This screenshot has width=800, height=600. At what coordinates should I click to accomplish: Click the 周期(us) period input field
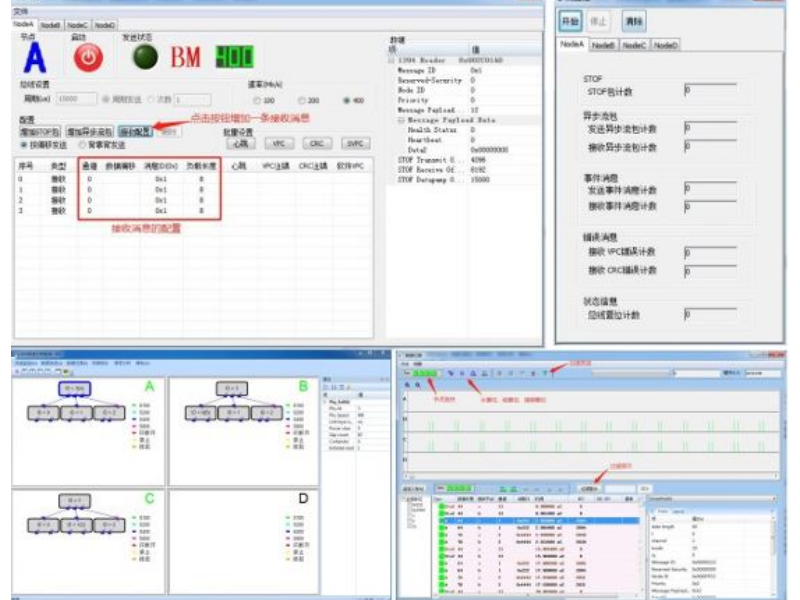click(76, 99)
